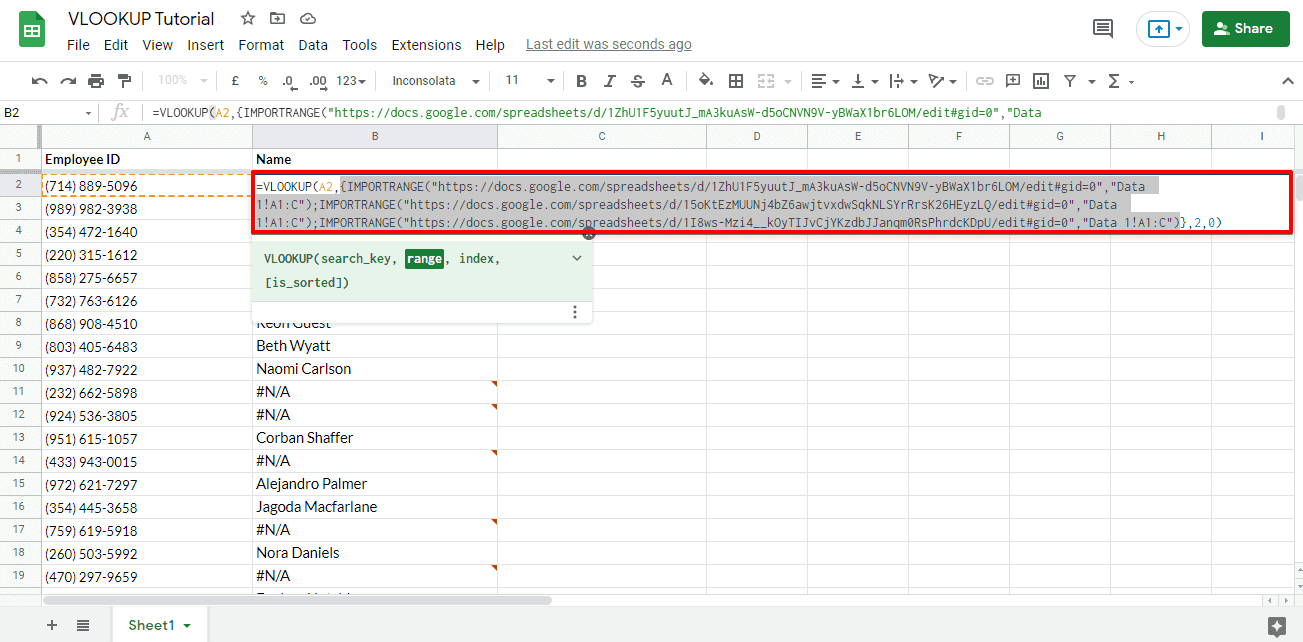Click the Insert chart icon
The width and height of the screenshot is (1303, 642).
click(1043, 80)
